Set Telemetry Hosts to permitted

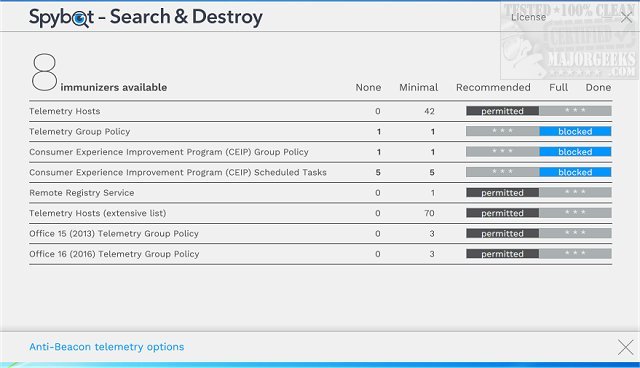coord(502,111)
